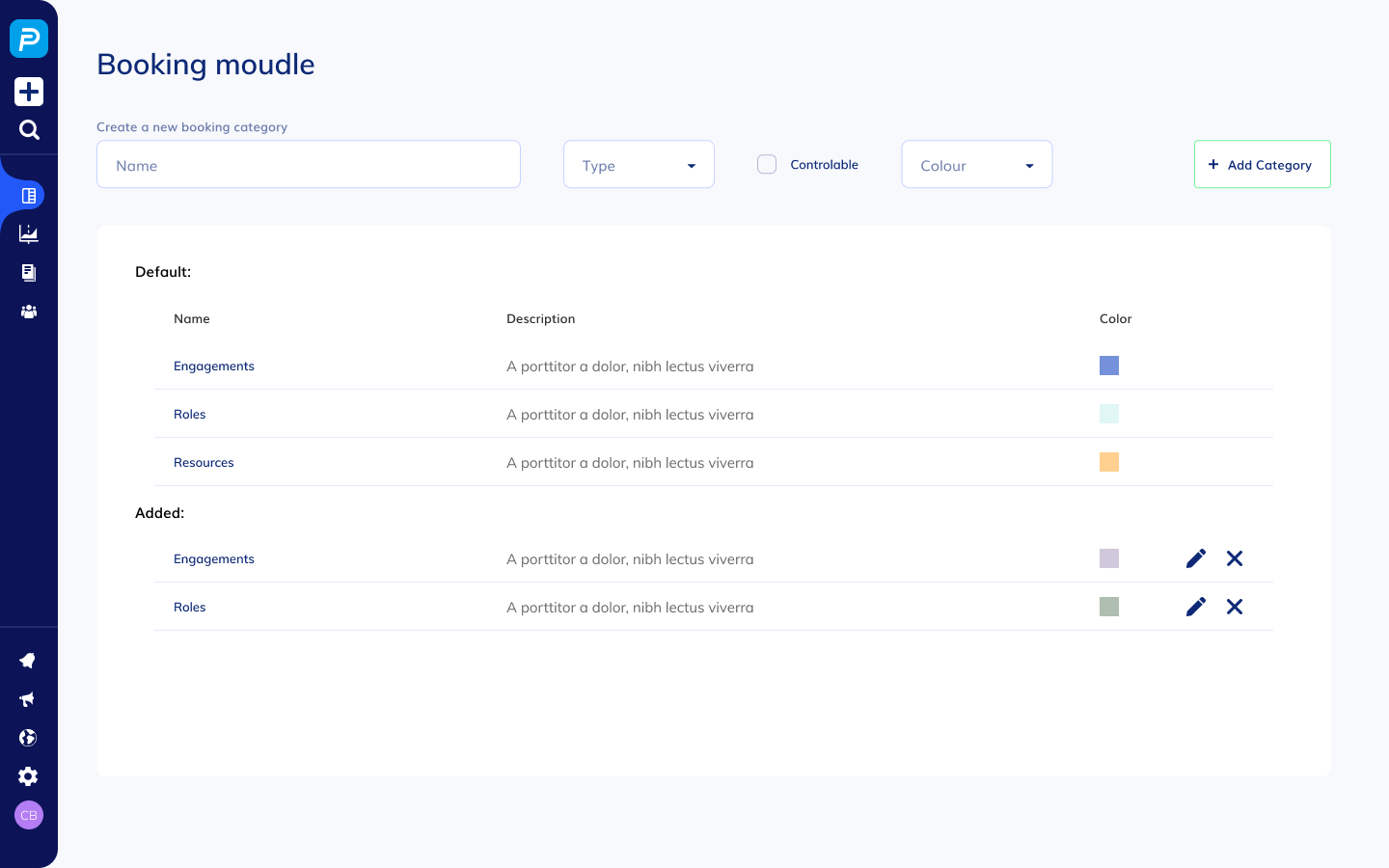Delete the added Roles category
Viewport: 1389px width, 868px height.
[x=1235, y=607]
